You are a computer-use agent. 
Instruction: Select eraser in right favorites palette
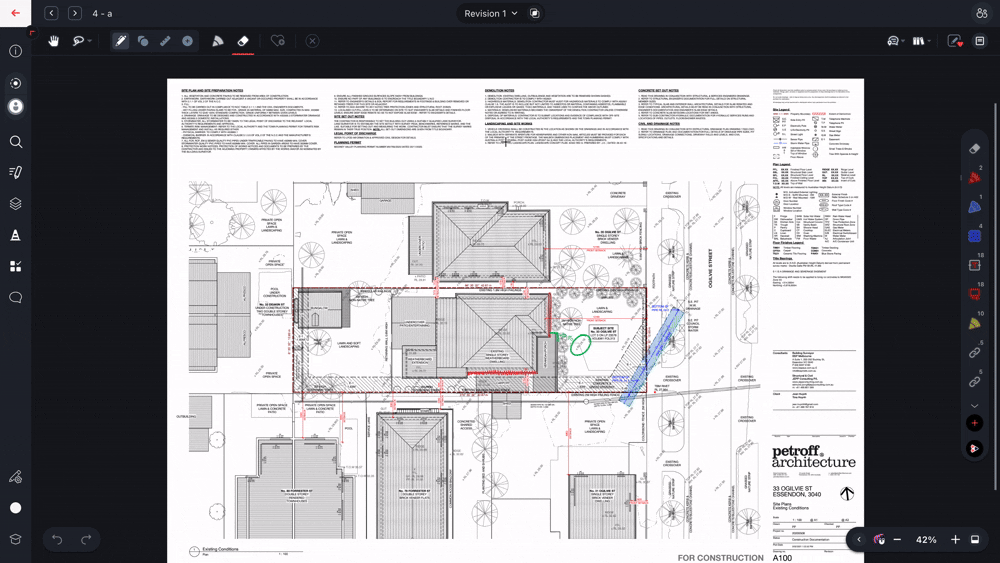974,149
